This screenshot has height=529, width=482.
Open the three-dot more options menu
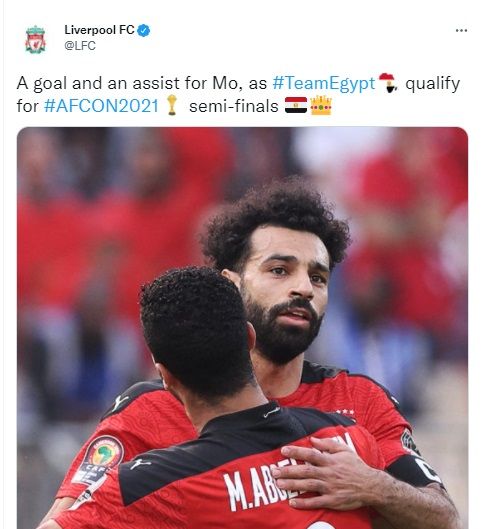[461, 30]
